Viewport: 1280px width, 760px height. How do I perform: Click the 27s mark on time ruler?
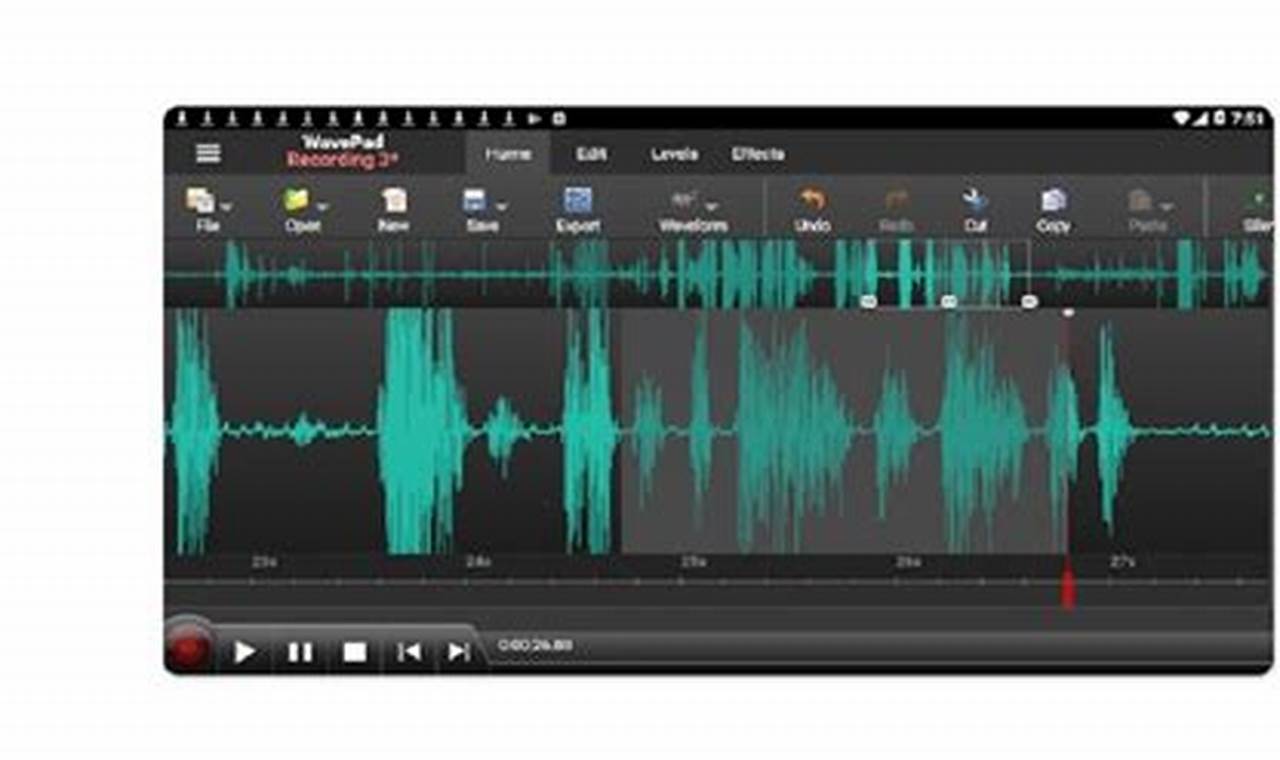tap(1122, 562)
